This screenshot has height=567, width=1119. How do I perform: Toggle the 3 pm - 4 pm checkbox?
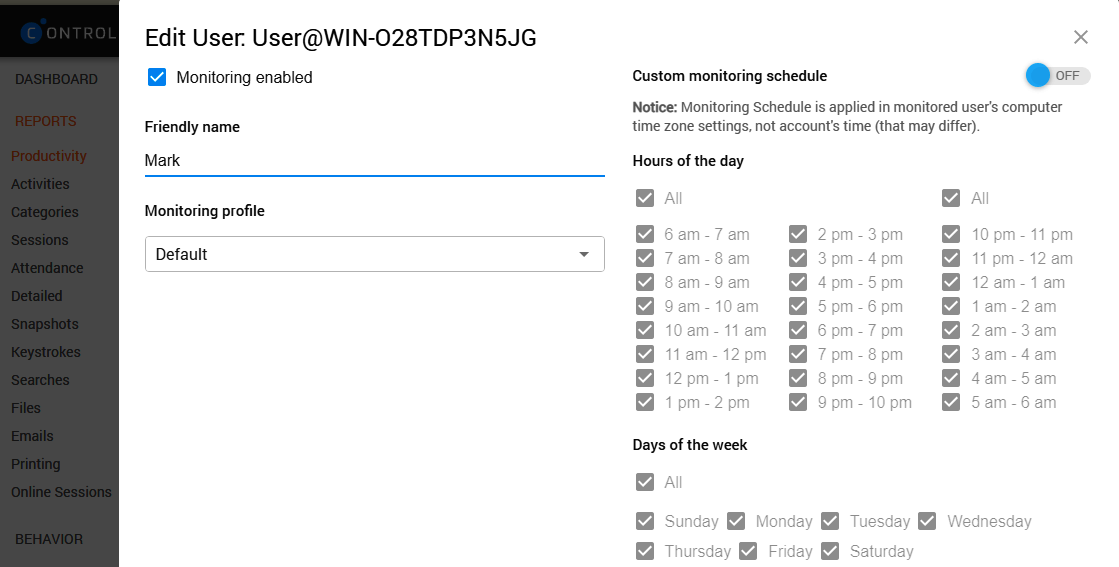click(x=798, y=258)
